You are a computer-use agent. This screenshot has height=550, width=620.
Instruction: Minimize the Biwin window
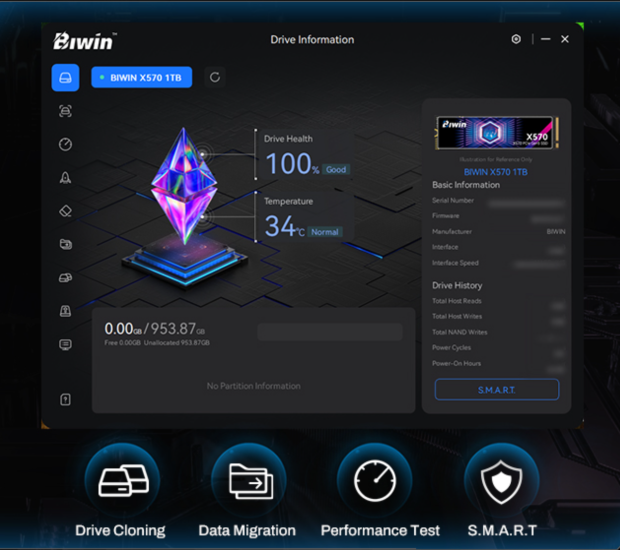tap(546, 39)
